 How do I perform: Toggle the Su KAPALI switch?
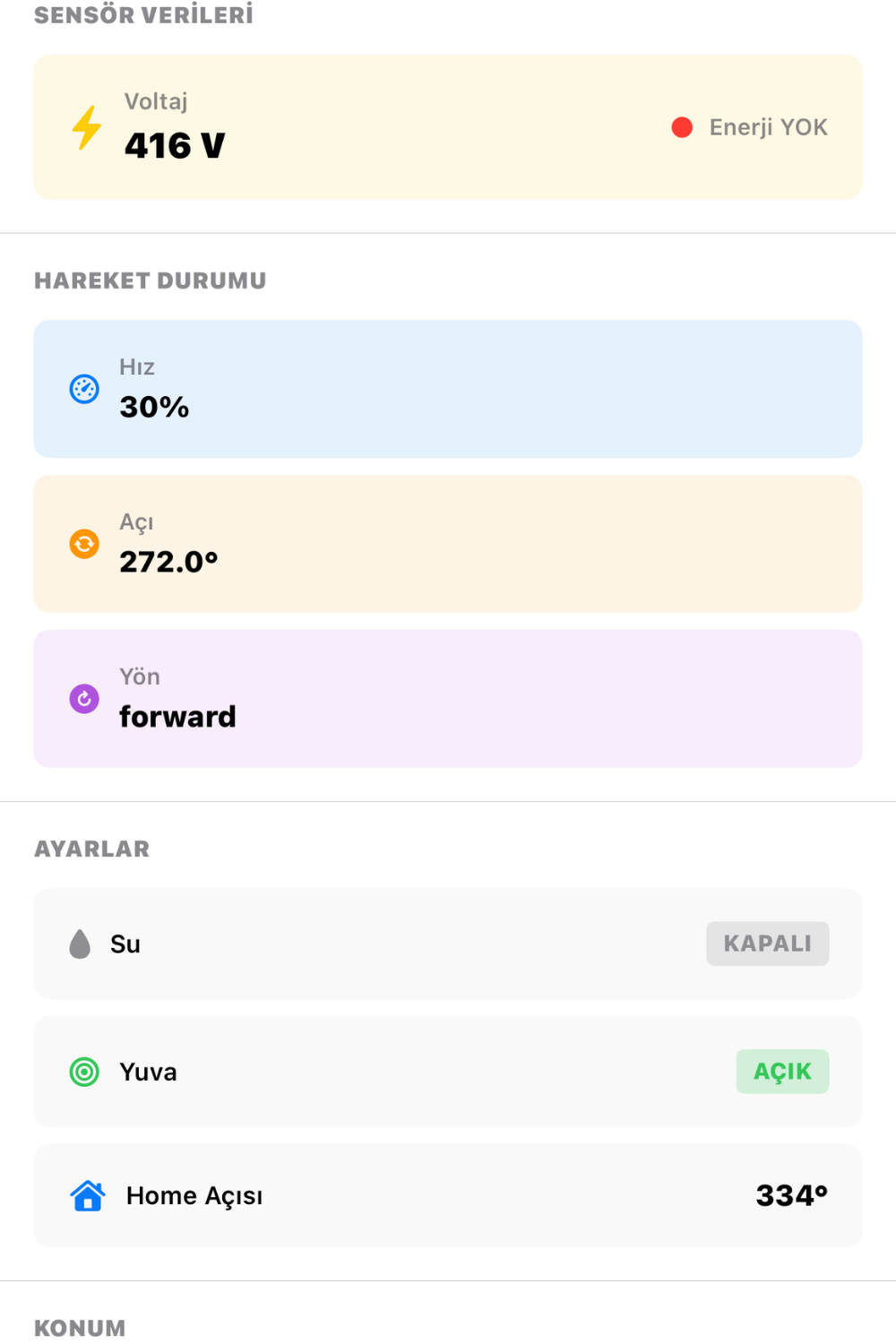[x=767, y=943]
